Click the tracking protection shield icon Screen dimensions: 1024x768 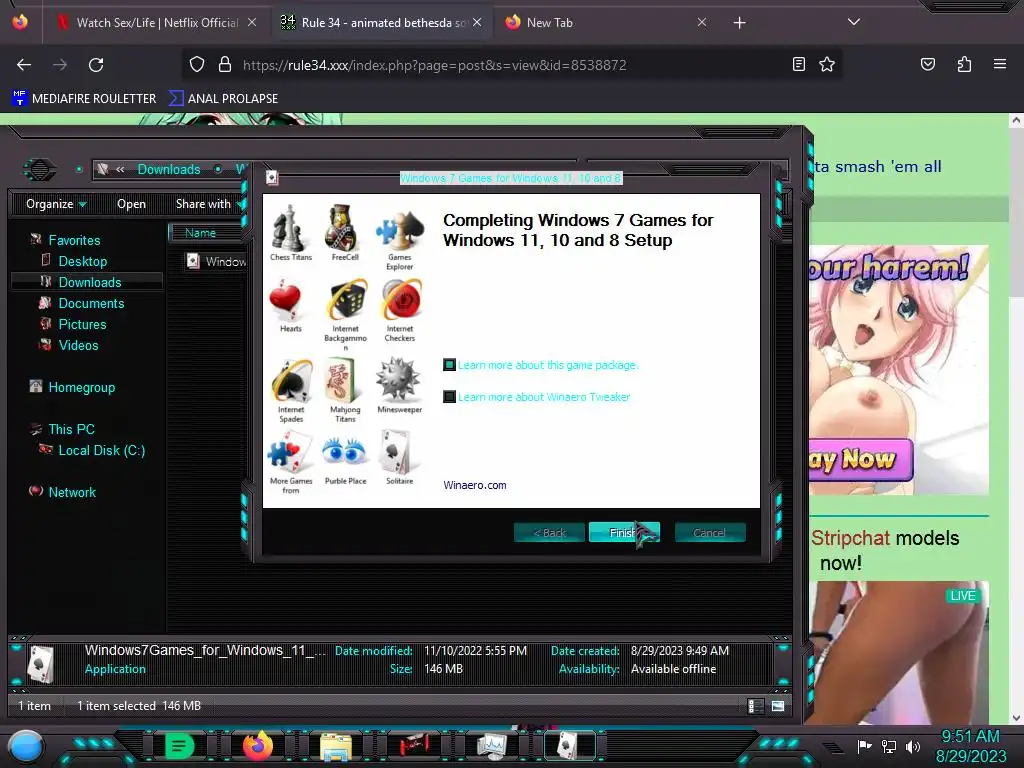click(197, 65)
